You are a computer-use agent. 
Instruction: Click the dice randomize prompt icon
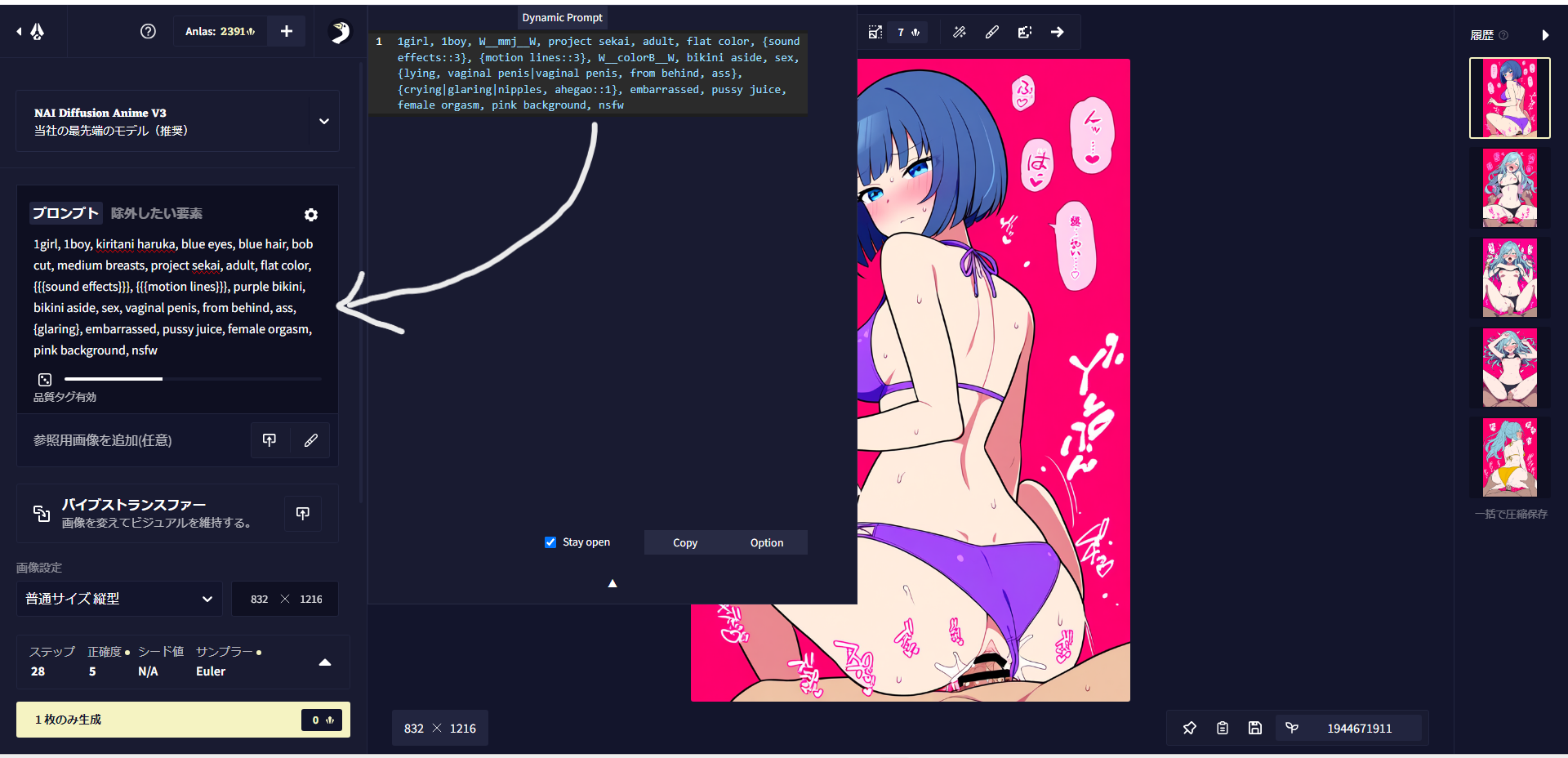(x=45, y=380)
